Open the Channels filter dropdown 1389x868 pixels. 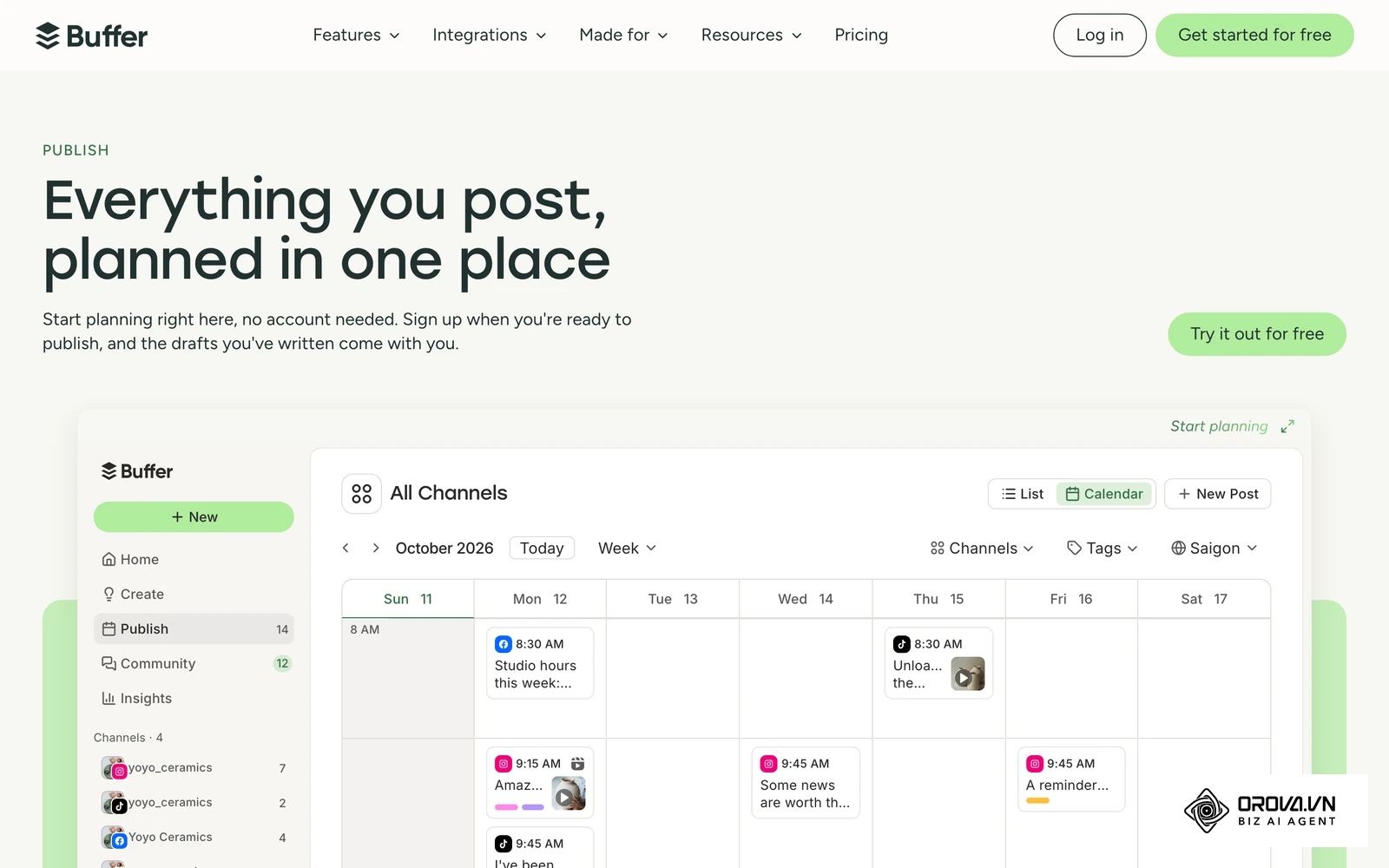981,548
